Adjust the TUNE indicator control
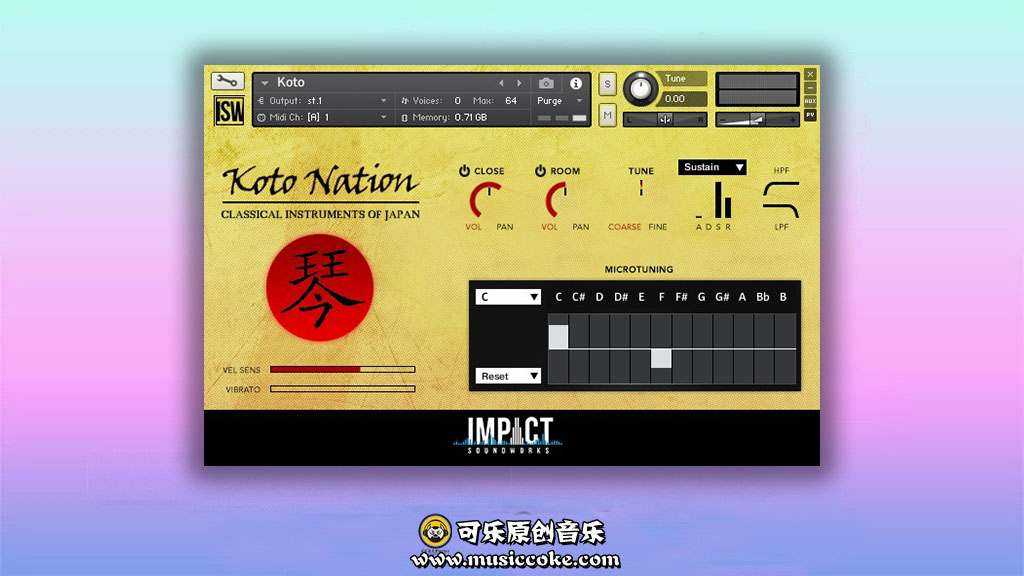The height and width of the screenshot is (576, 1024). point(641,189)
